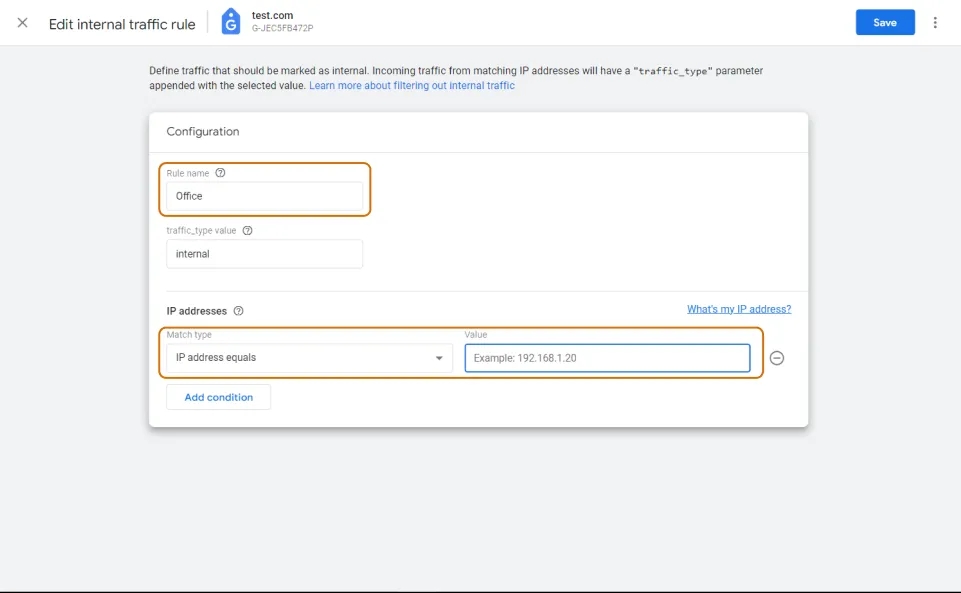The height and width of the screenshot is (593, 961).
Task: Open the What's my IP address link
Action: coord(739,309)
